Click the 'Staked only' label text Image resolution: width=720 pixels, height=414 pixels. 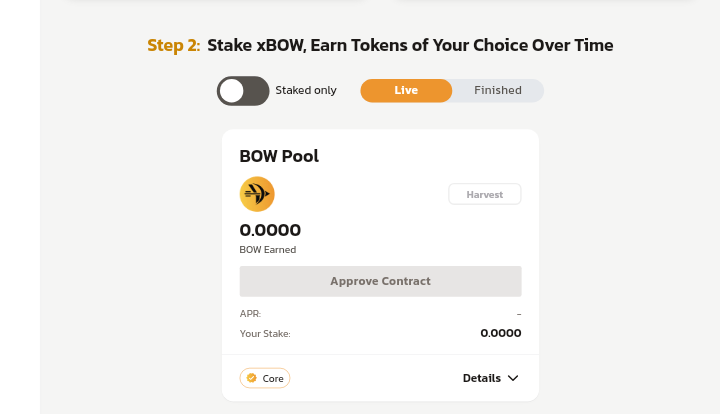[x=306, y=91]
